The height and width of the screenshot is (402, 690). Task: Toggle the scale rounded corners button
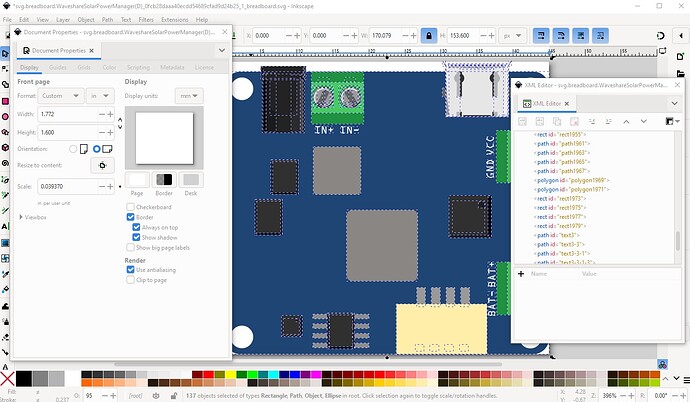pos(561,36)
